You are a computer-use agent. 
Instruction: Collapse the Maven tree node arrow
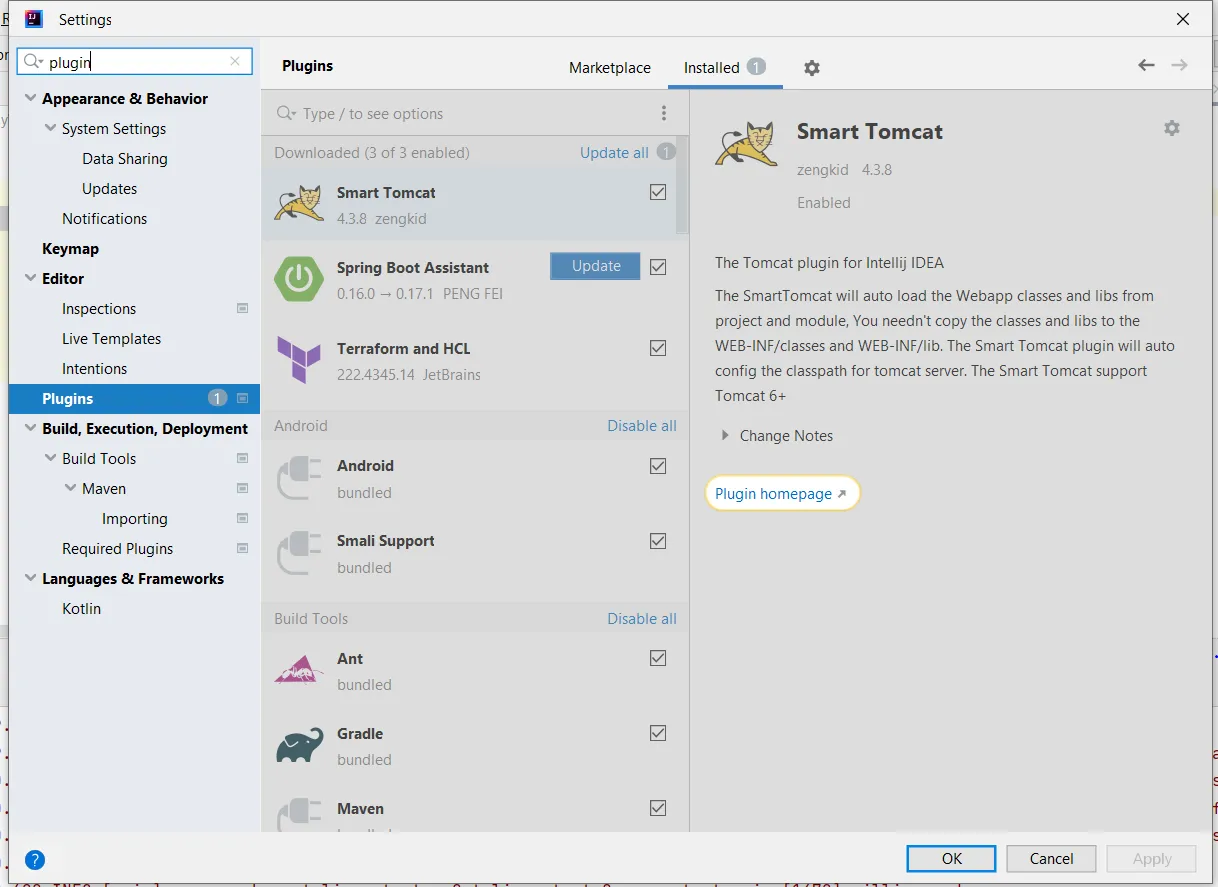click(x=70, y=488)
